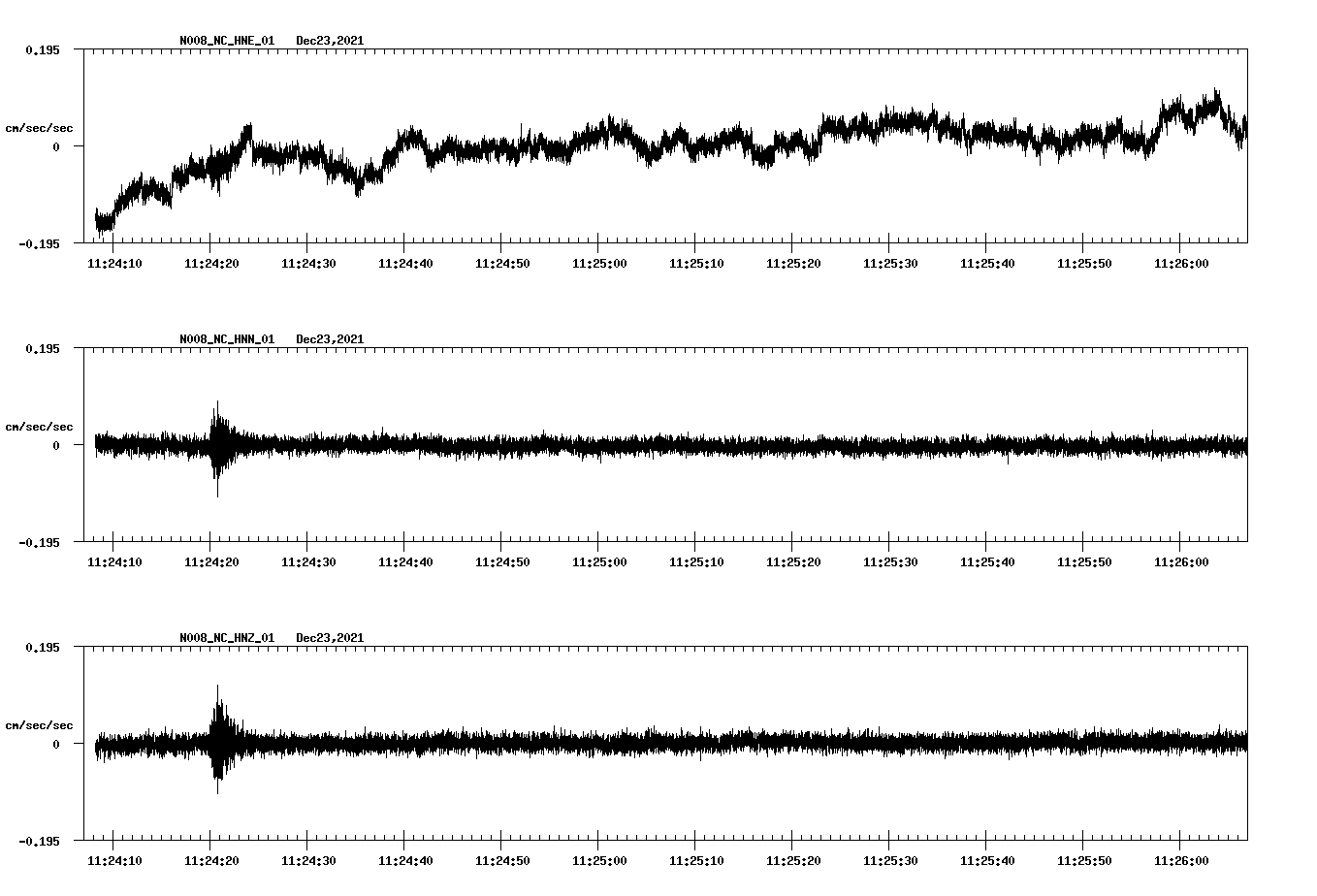Viewport: 1317px width, 896px height.
Task: Click the 11:24:30 tick label under HNN plot
Action: pos(308,561)
